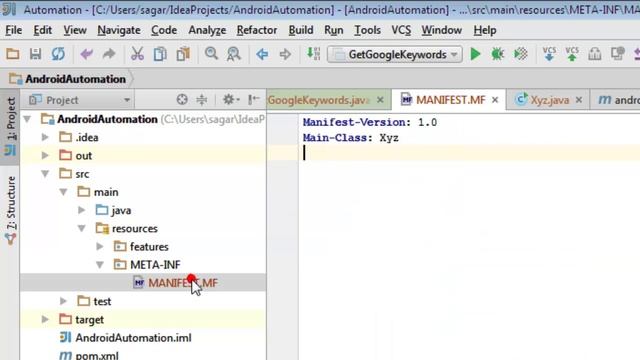Collapse the AndroidAutomation root node

[27, 119]
